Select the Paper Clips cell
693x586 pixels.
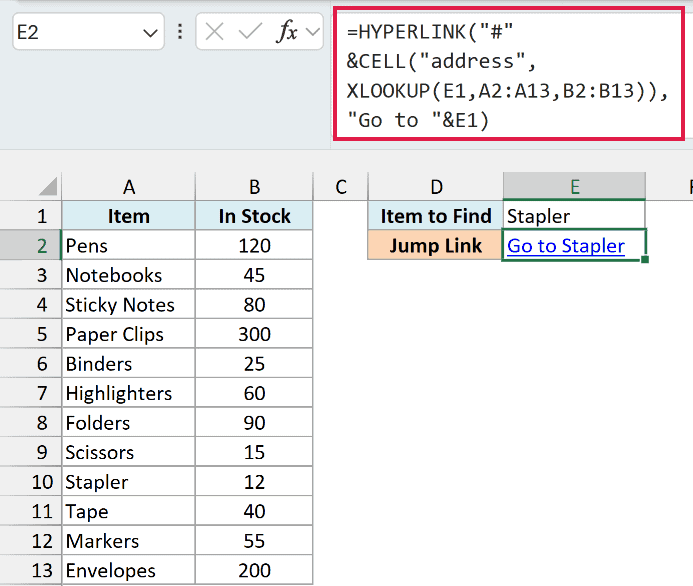pyautogui.click(x=129, y=334)
